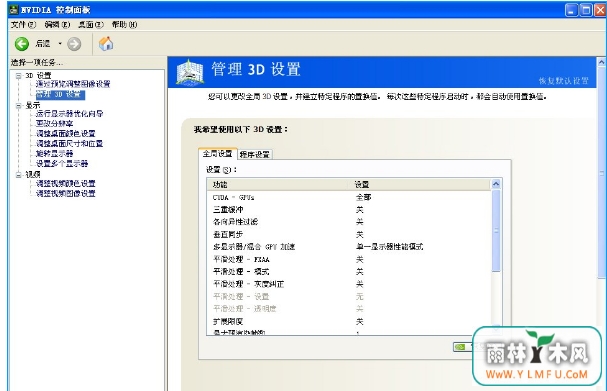Select the 平滑处理 - 设置 row
607x391 pixels.
pyautogui.click(x=349, y=297)
